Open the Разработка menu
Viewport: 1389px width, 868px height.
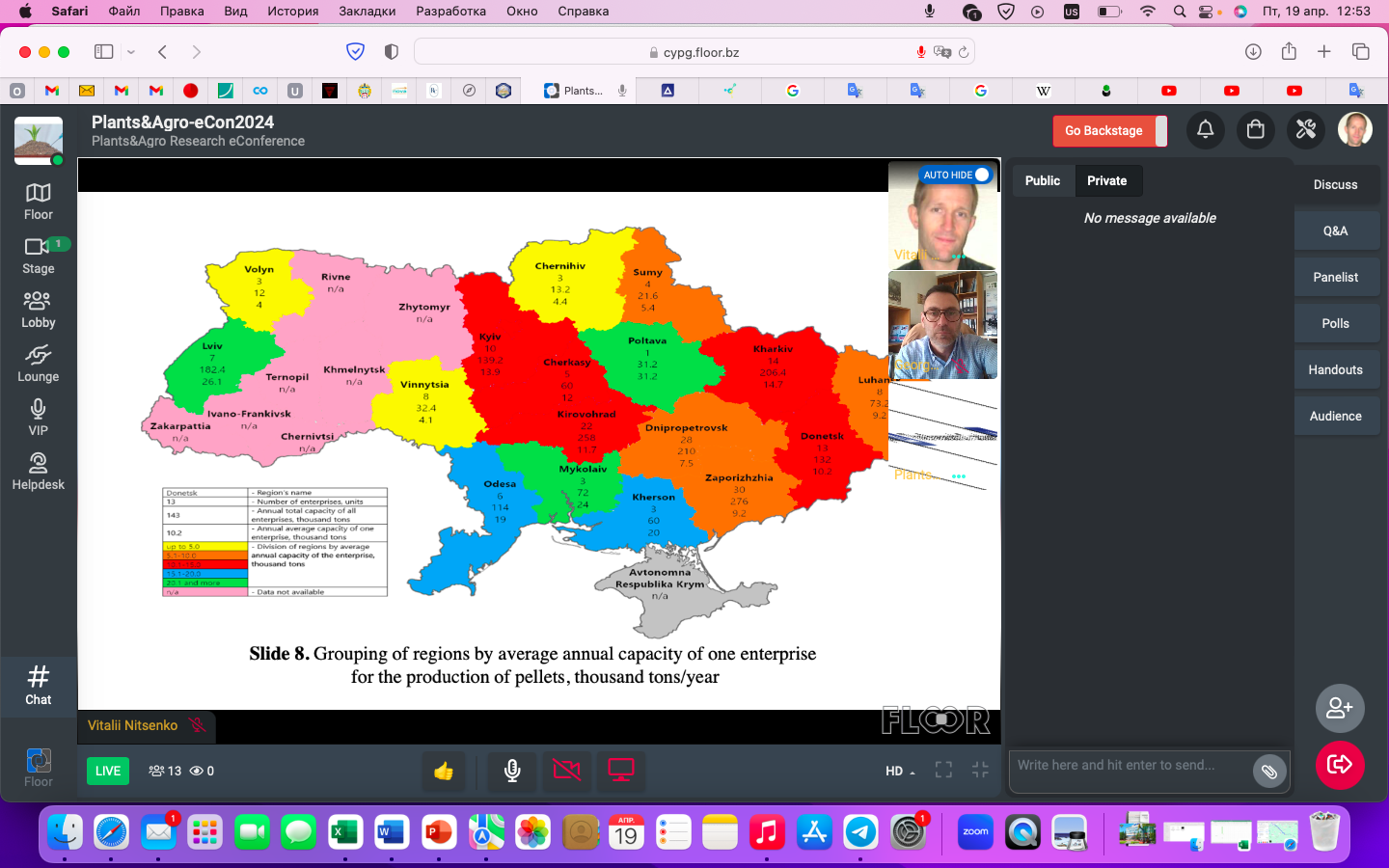click(x=450, y=11)
